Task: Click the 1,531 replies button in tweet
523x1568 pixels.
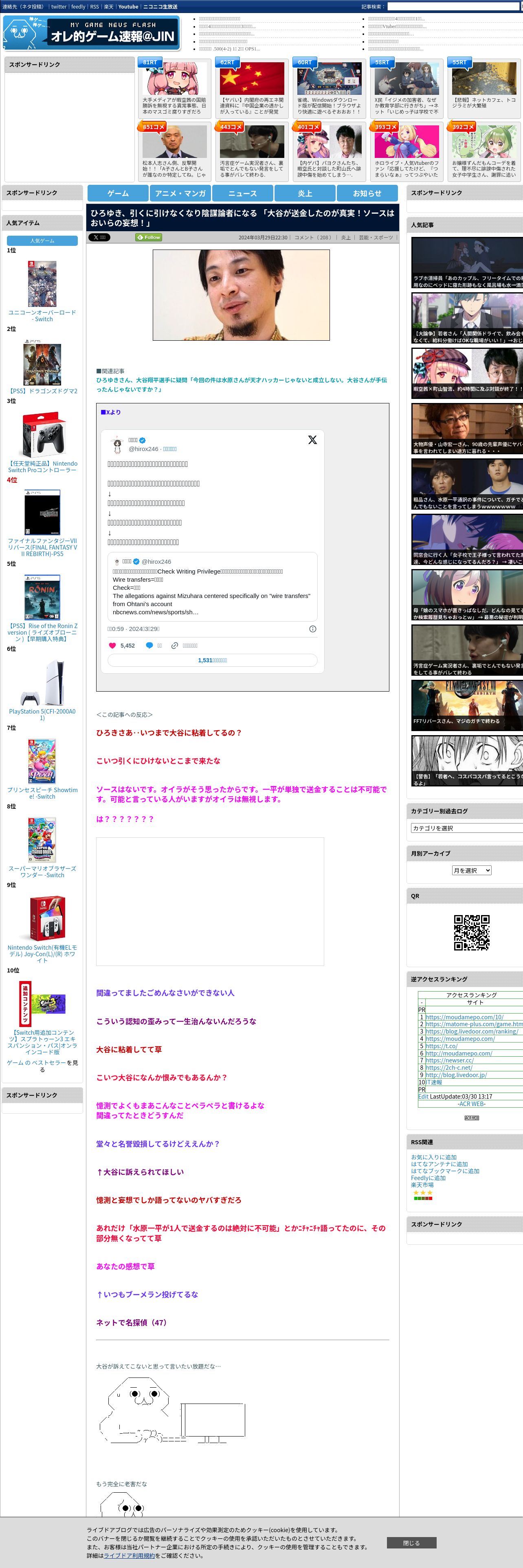Action: click(213, 660)
